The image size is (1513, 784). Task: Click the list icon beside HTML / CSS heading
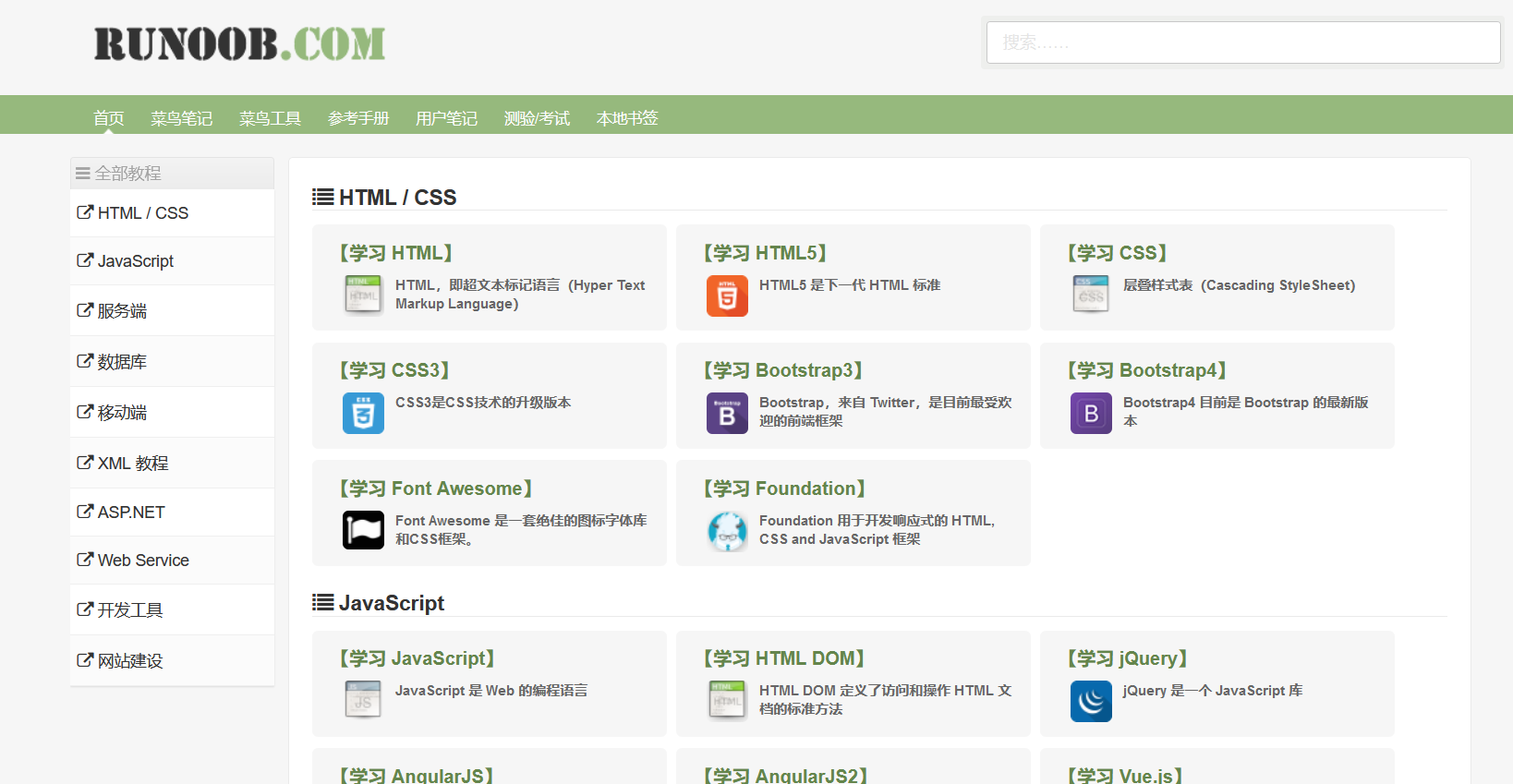coord(323,197)
